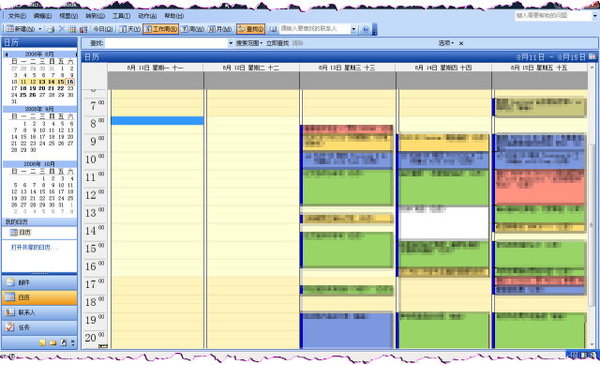Open the 搜索范围 search scope dropdown

click(x=249, y=43)
